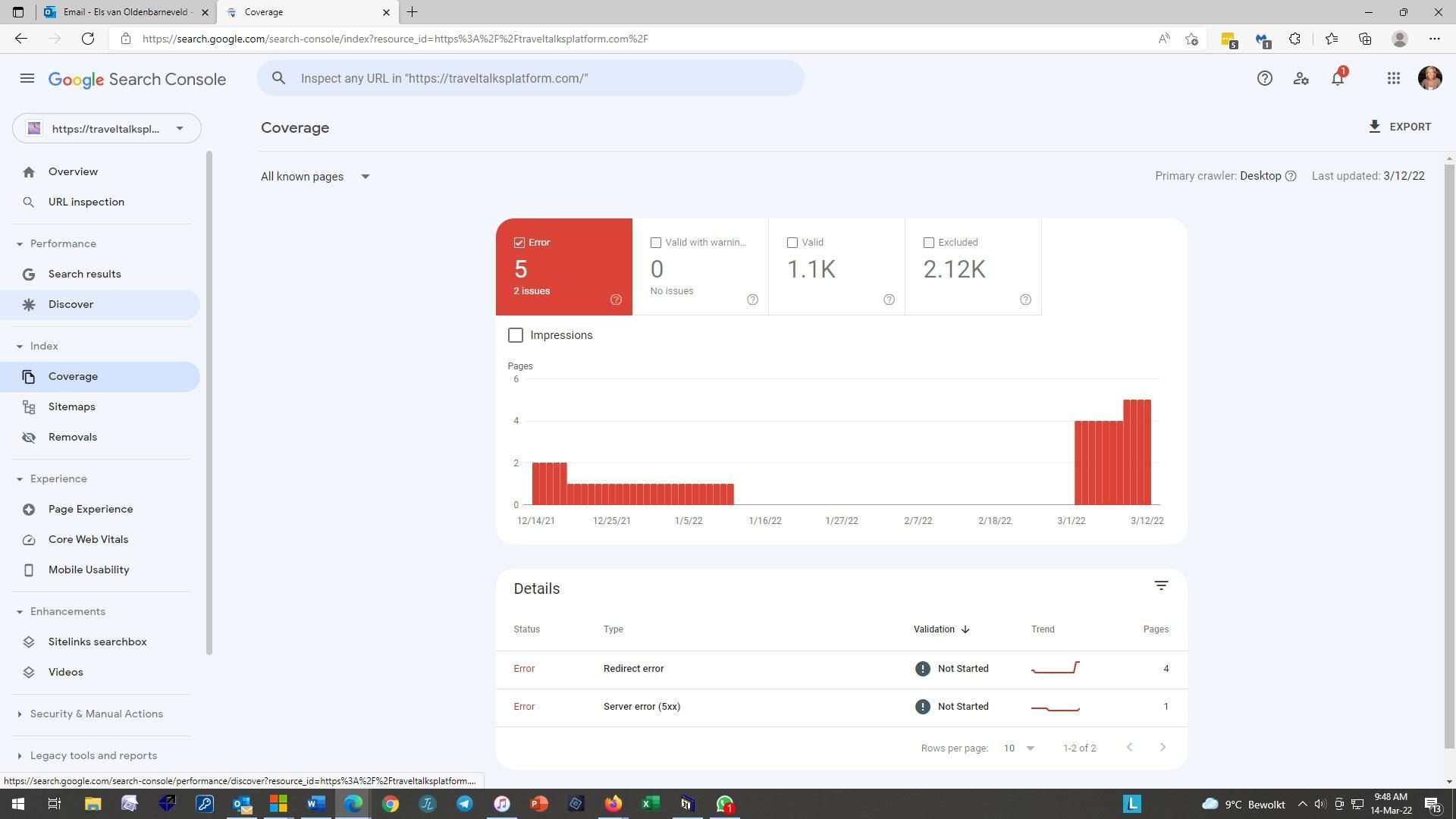Toggle the Impressions checkbox
1456x819 pixels.
516,335
